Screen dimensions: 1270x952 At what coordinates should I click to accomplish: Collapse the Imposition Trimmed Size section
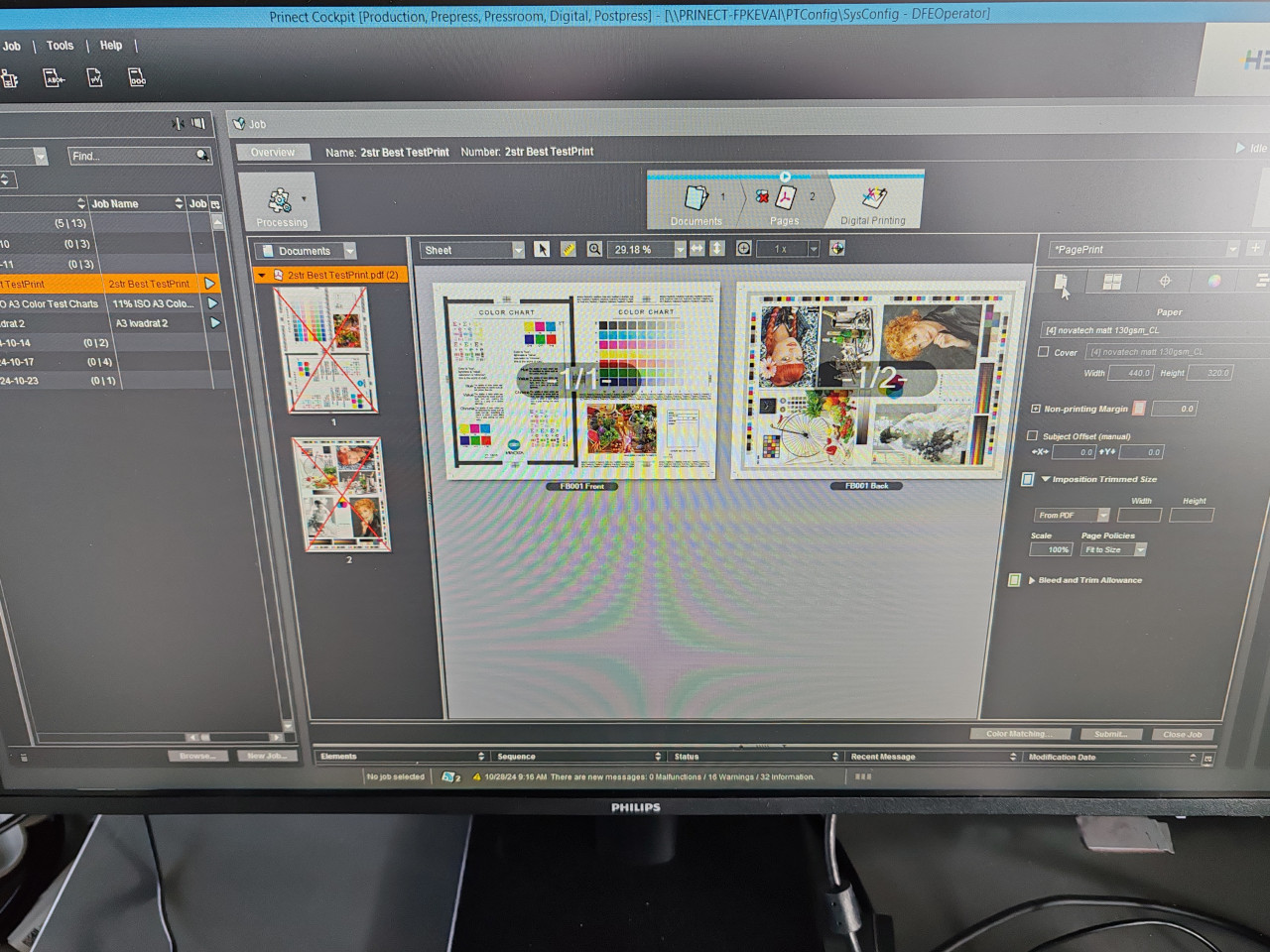[1046, 479]
